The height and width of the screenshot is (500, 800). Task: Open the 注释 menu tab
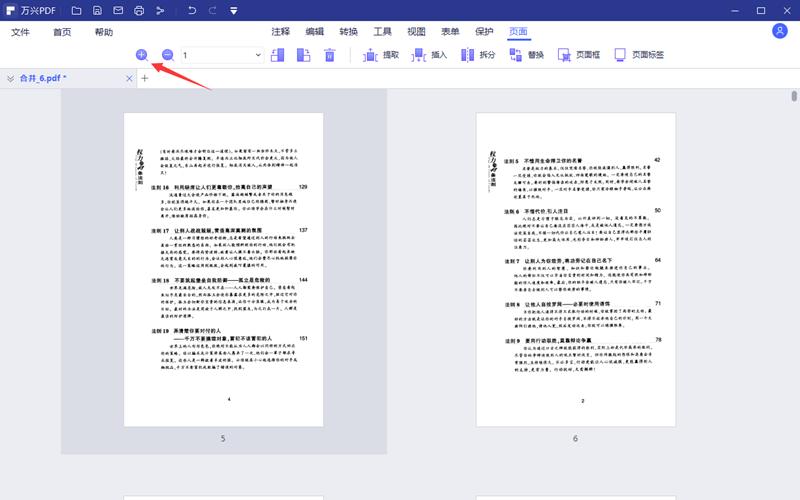tap(281, 32)
